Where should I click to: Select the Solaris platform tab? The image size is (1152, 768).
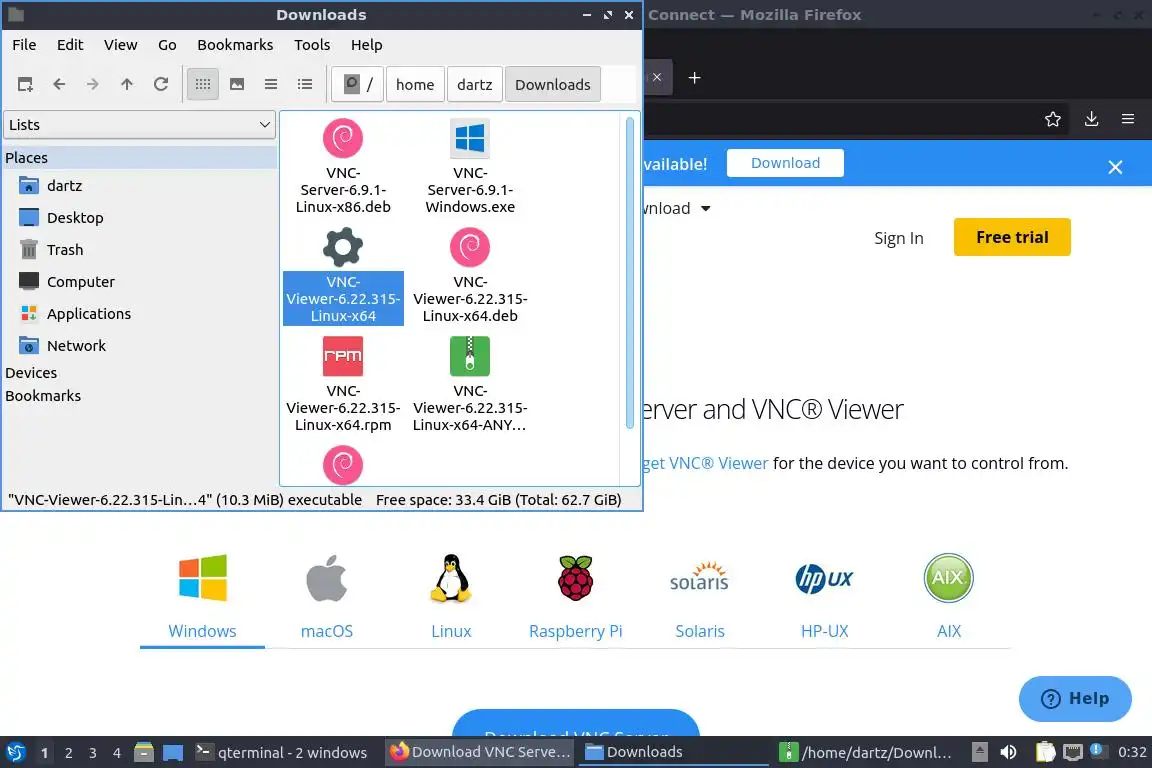coord(699,598)
